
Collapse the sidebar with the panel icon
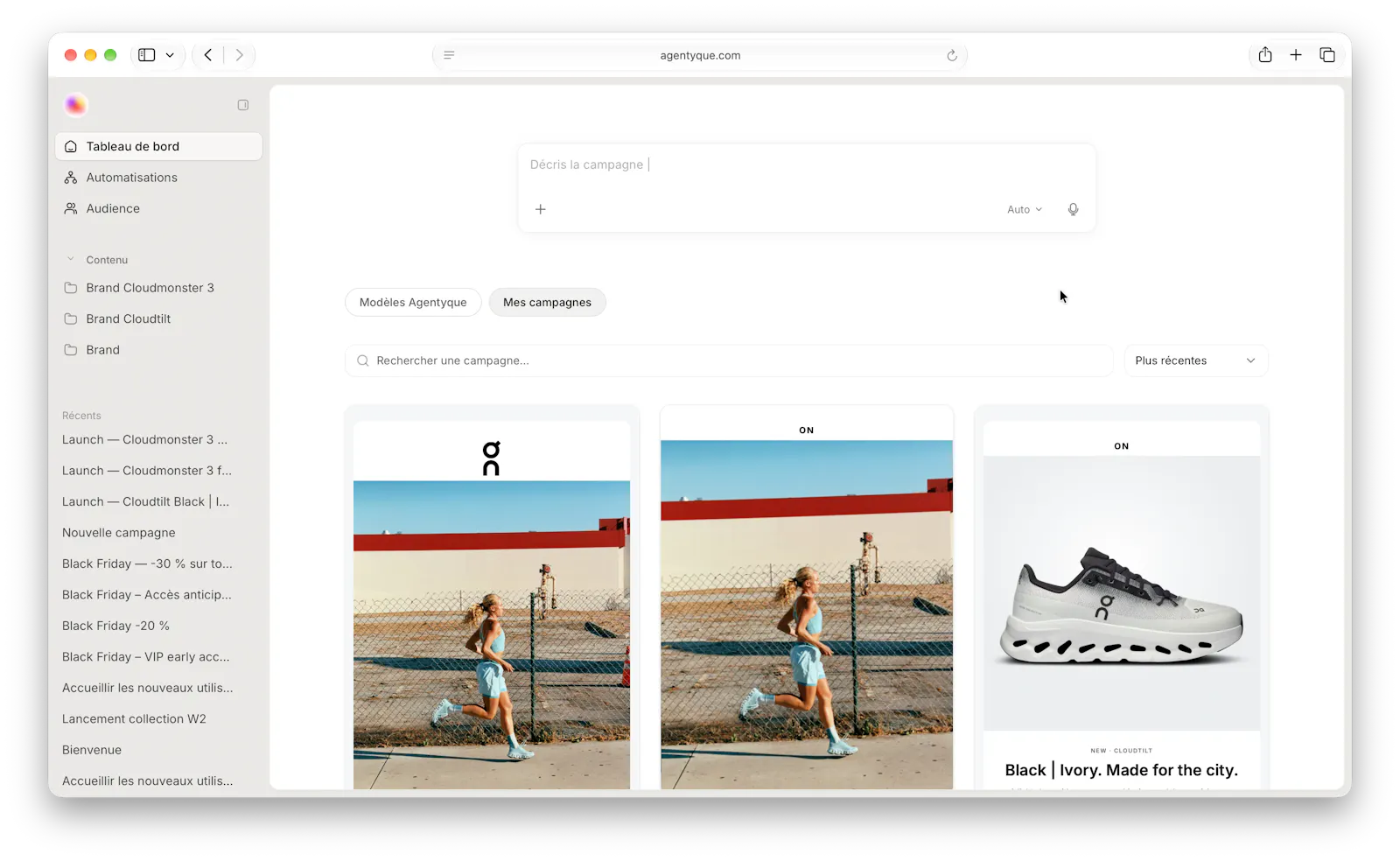coord(243,105)
